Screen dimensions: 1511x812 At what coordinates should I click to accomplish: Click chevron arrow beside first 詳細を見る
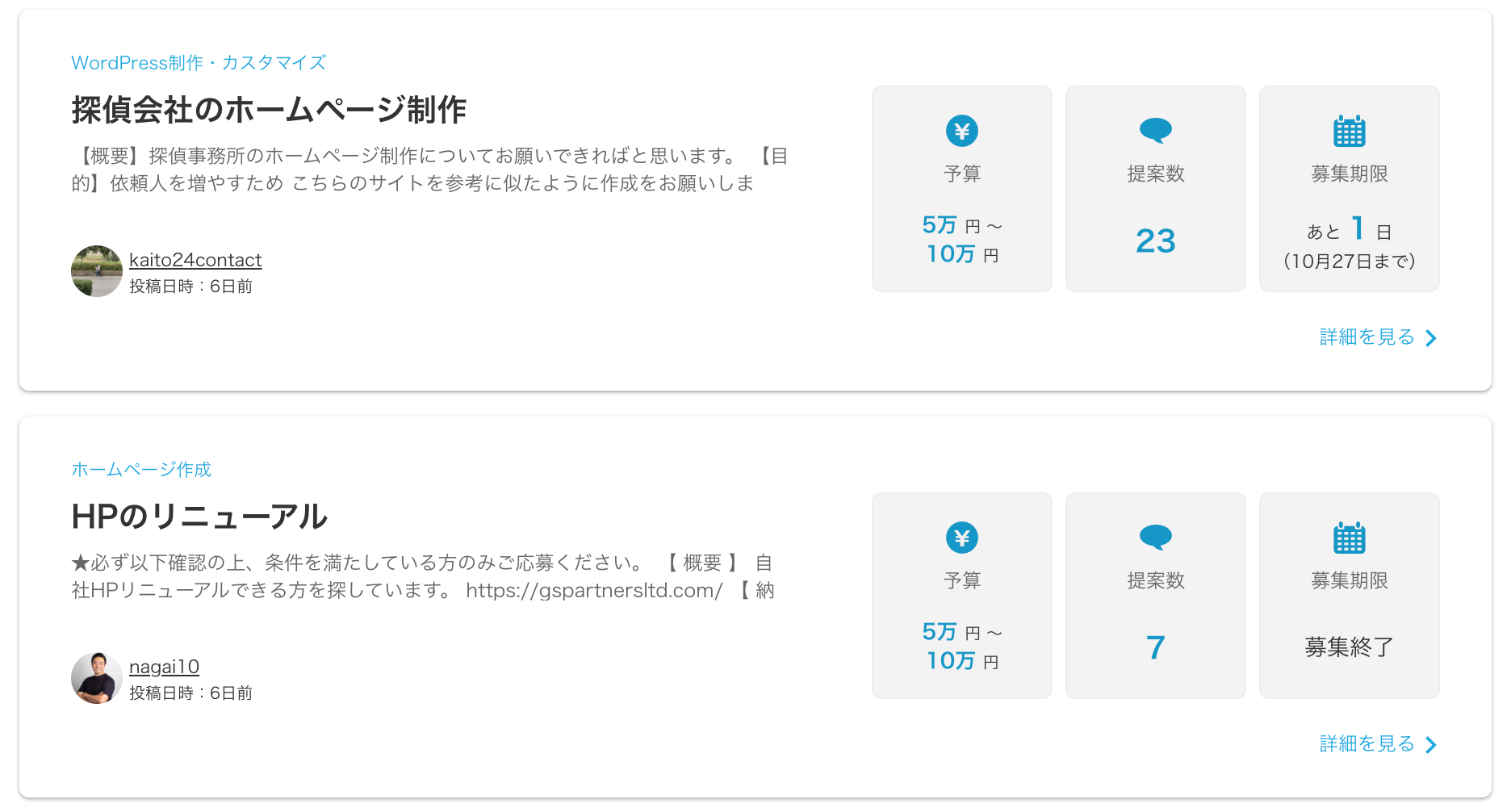tap(1431, 338)
